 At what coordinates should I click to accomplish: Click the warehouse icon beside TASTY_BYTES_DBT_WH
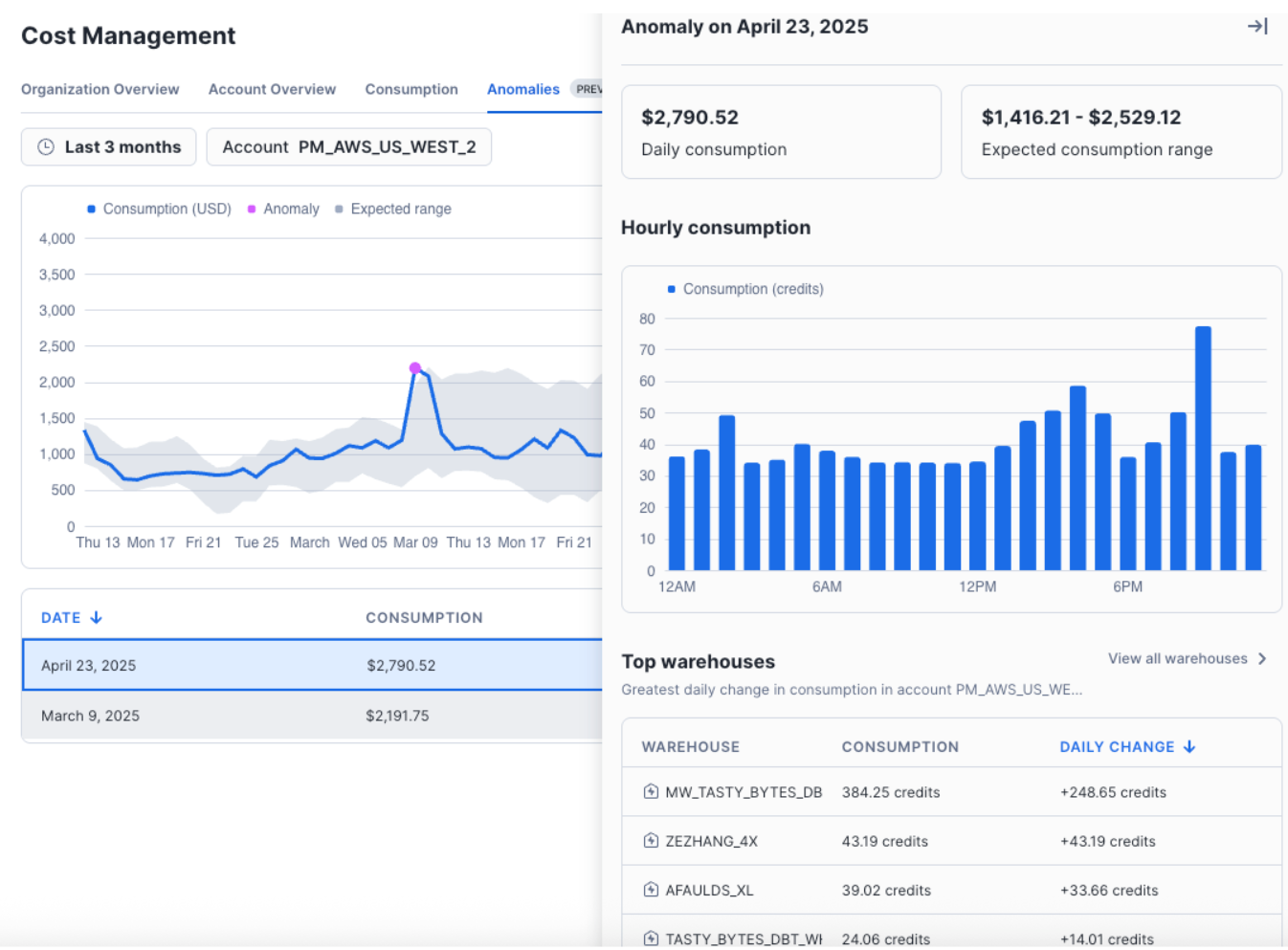[x=650, y=939]
